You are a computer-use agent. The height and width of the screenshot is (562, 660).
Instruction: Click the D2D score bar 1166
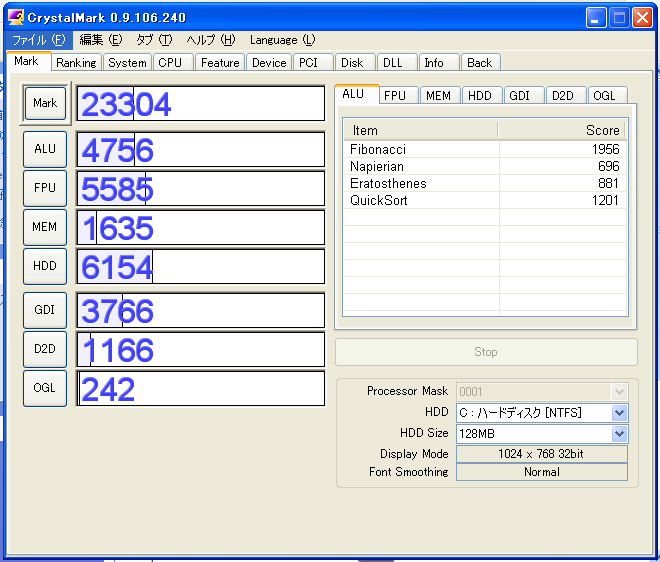click(x=201, y=349)
